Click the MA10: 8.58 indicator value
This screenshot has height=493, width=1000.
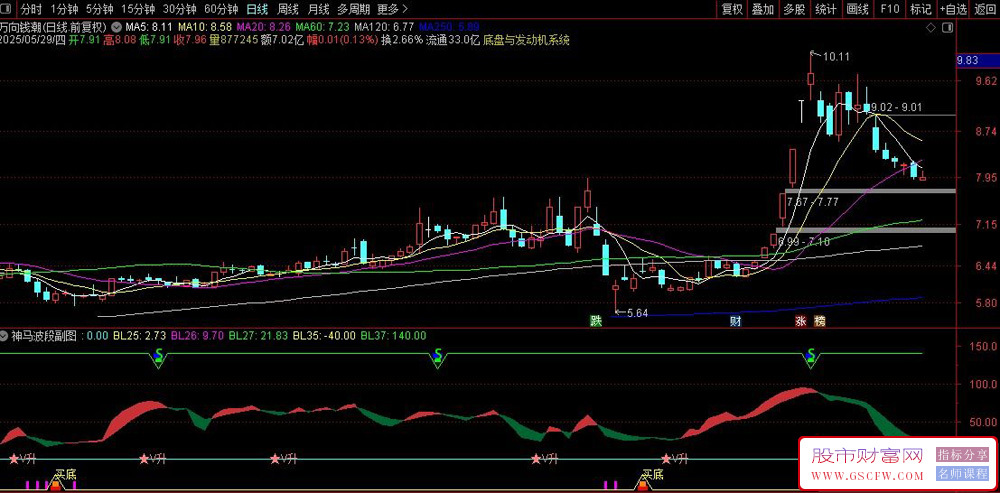(204, 27)
